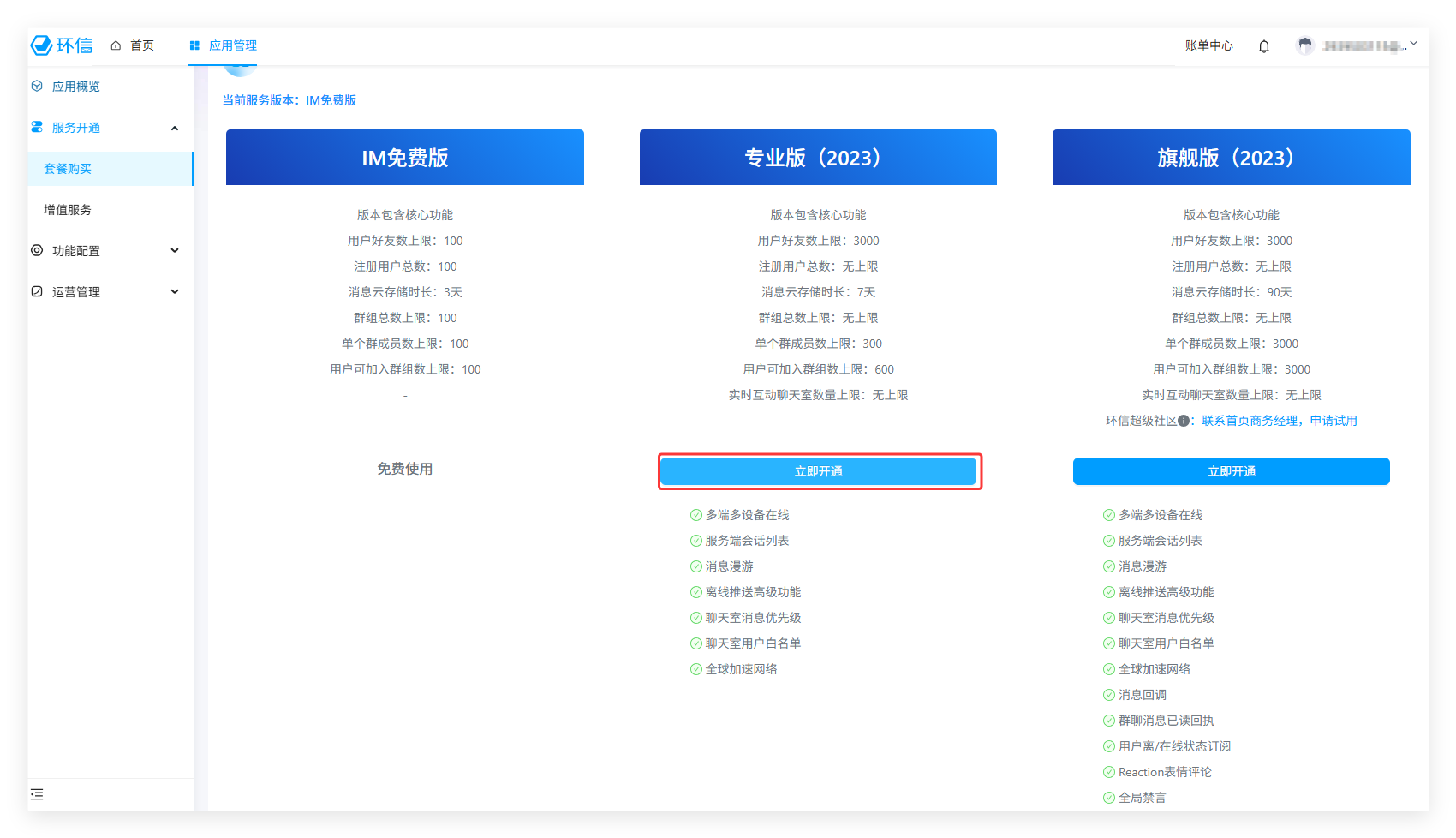This screenshot has height=838, width=1456.
Task: Switch to the 应用管理 tab
Action: (224, 45)
